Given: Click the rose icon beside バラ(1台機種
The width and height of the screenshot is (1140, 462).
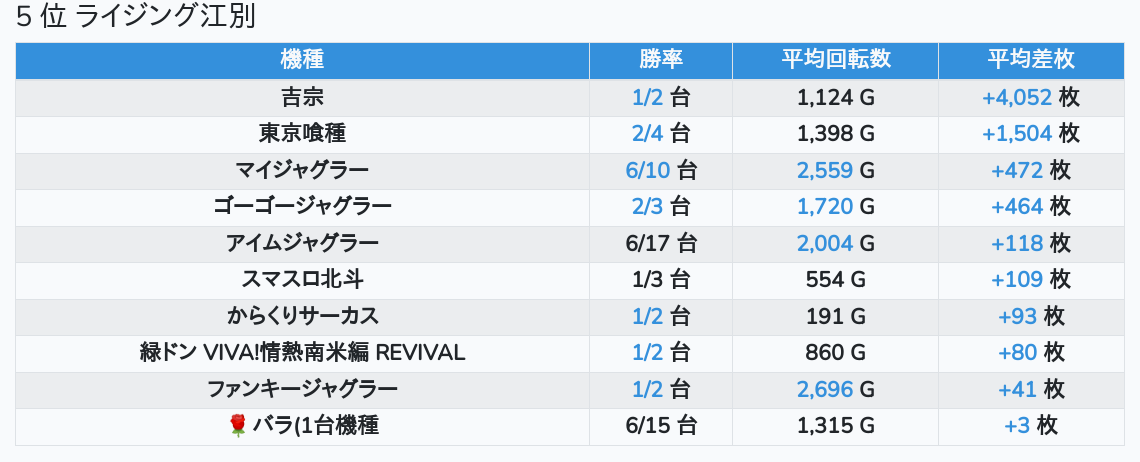Looking at the screenshot, I should coord(237,426).
